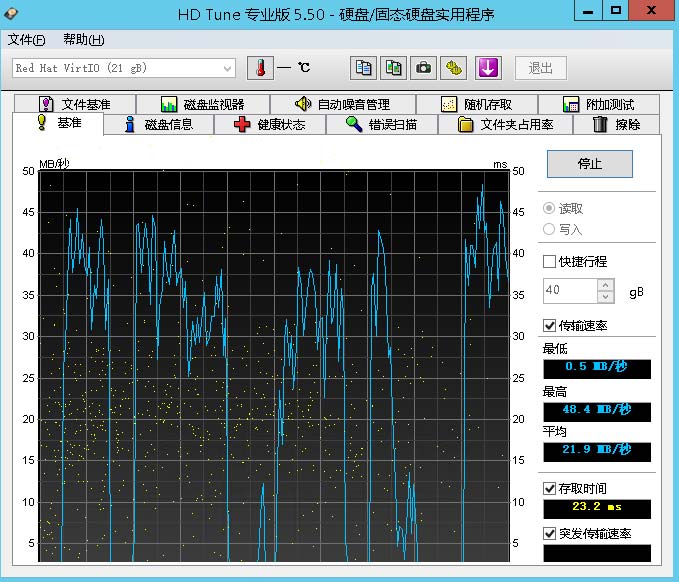Click the 停止 stop button
Screen dimensions: 679x582
point(590,164)
